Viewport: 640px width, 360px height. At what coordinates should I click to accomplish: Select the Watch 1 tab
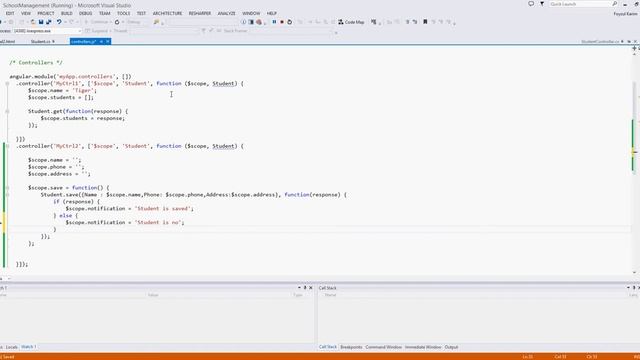coord(29,347)
